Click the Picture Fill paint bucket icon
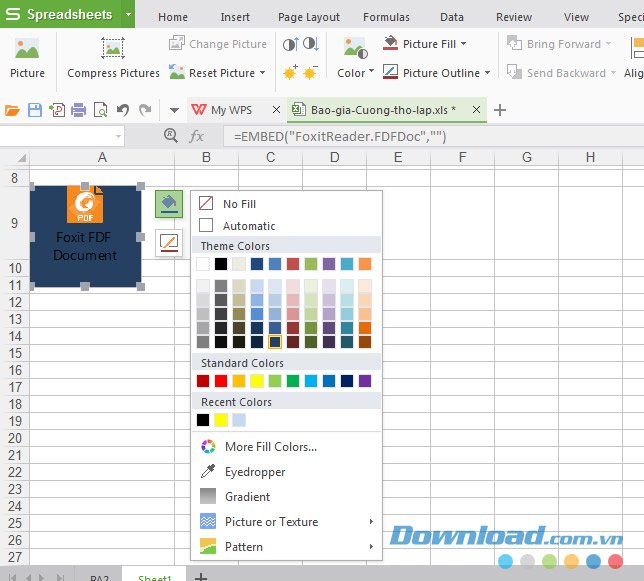Image resolution: width=644 pixels, height=581 pixels. coord(390,43)
